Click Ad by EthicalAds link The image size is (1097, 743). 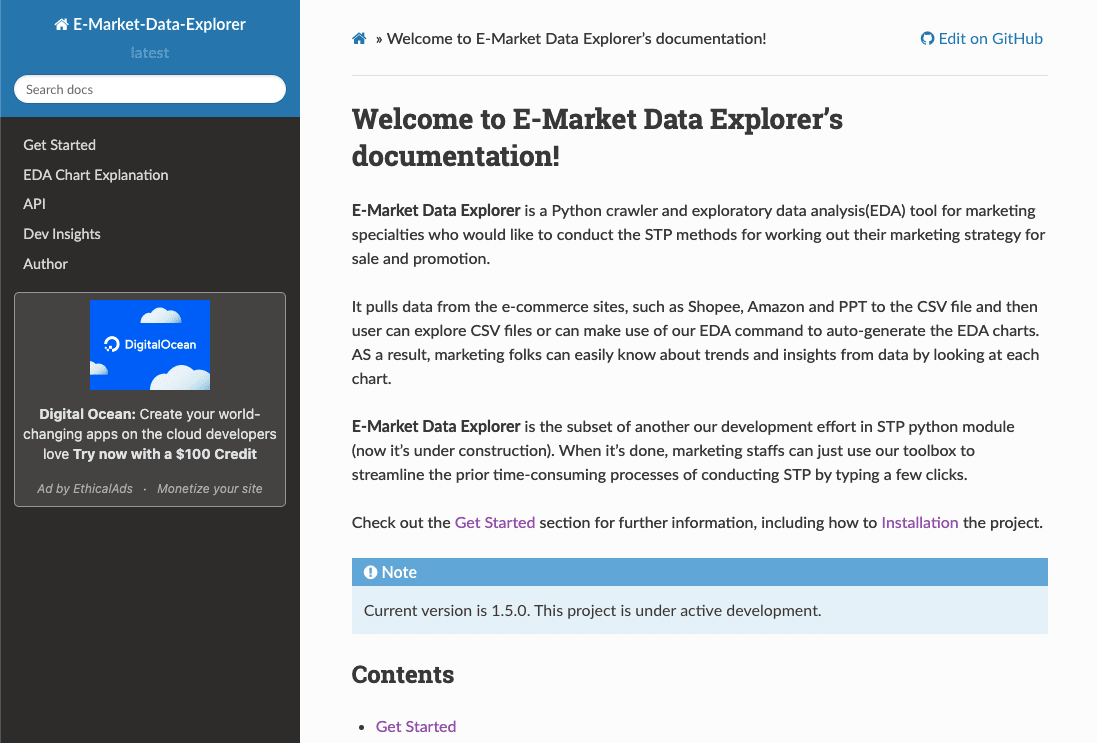(85, 488)
